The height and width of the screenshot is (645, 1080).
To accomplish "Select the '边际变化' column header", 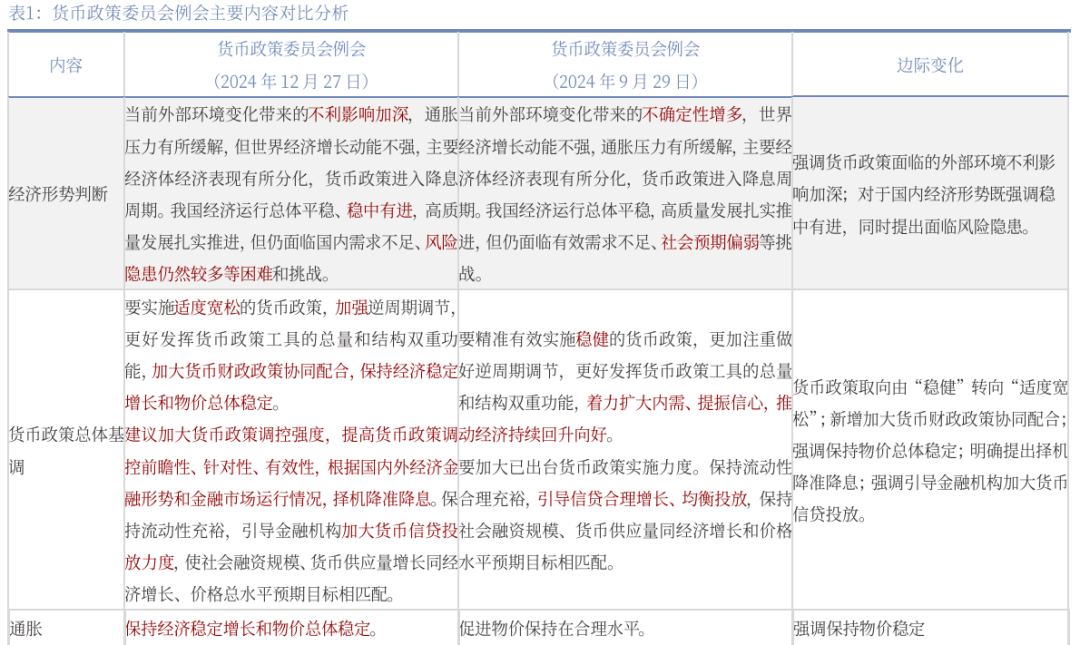I will click(x=929, y=65).
